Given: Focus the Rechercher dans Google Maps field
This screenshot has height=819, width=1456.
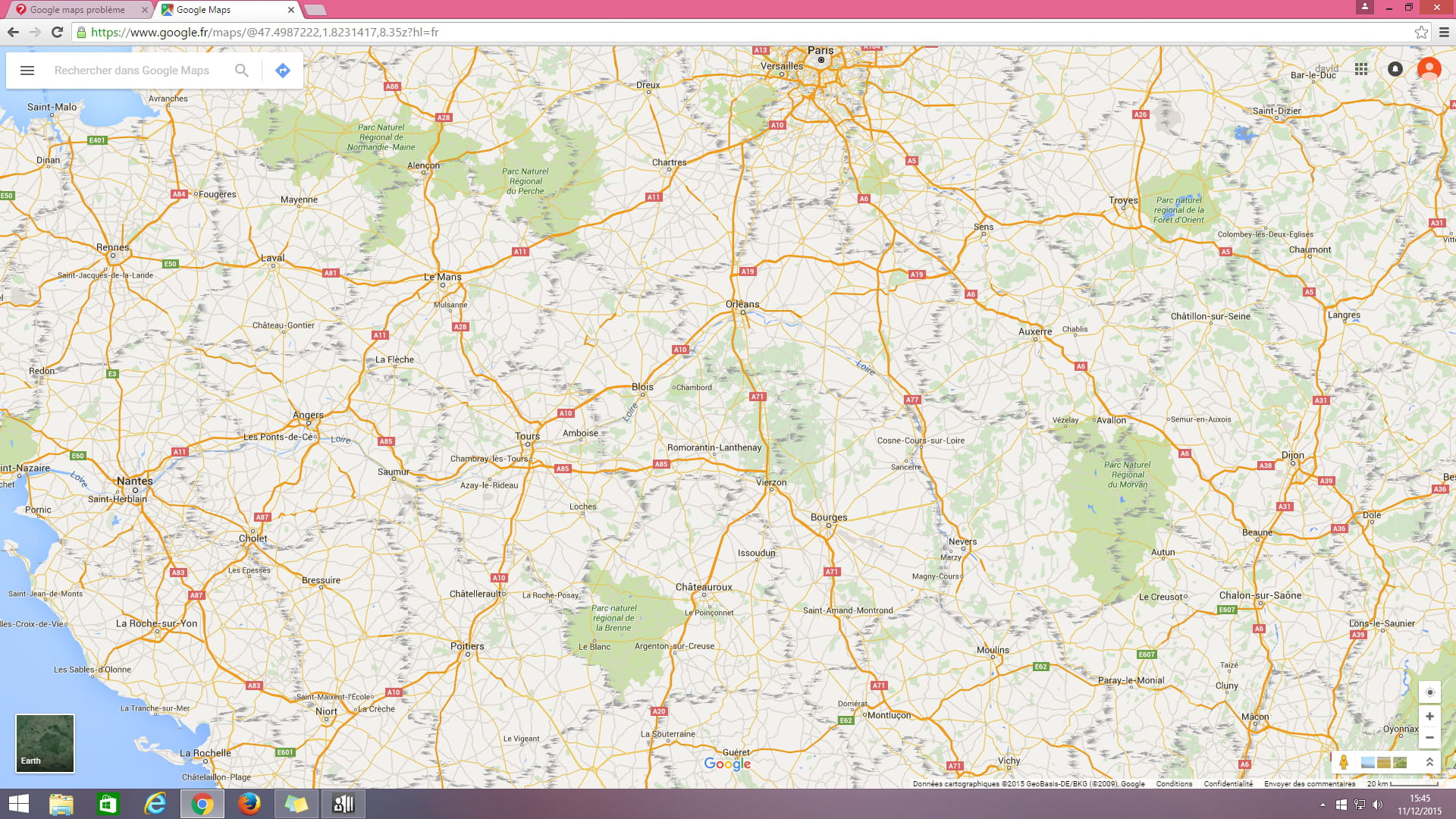Looking at the screenshot, I should [x=132, y=71].
